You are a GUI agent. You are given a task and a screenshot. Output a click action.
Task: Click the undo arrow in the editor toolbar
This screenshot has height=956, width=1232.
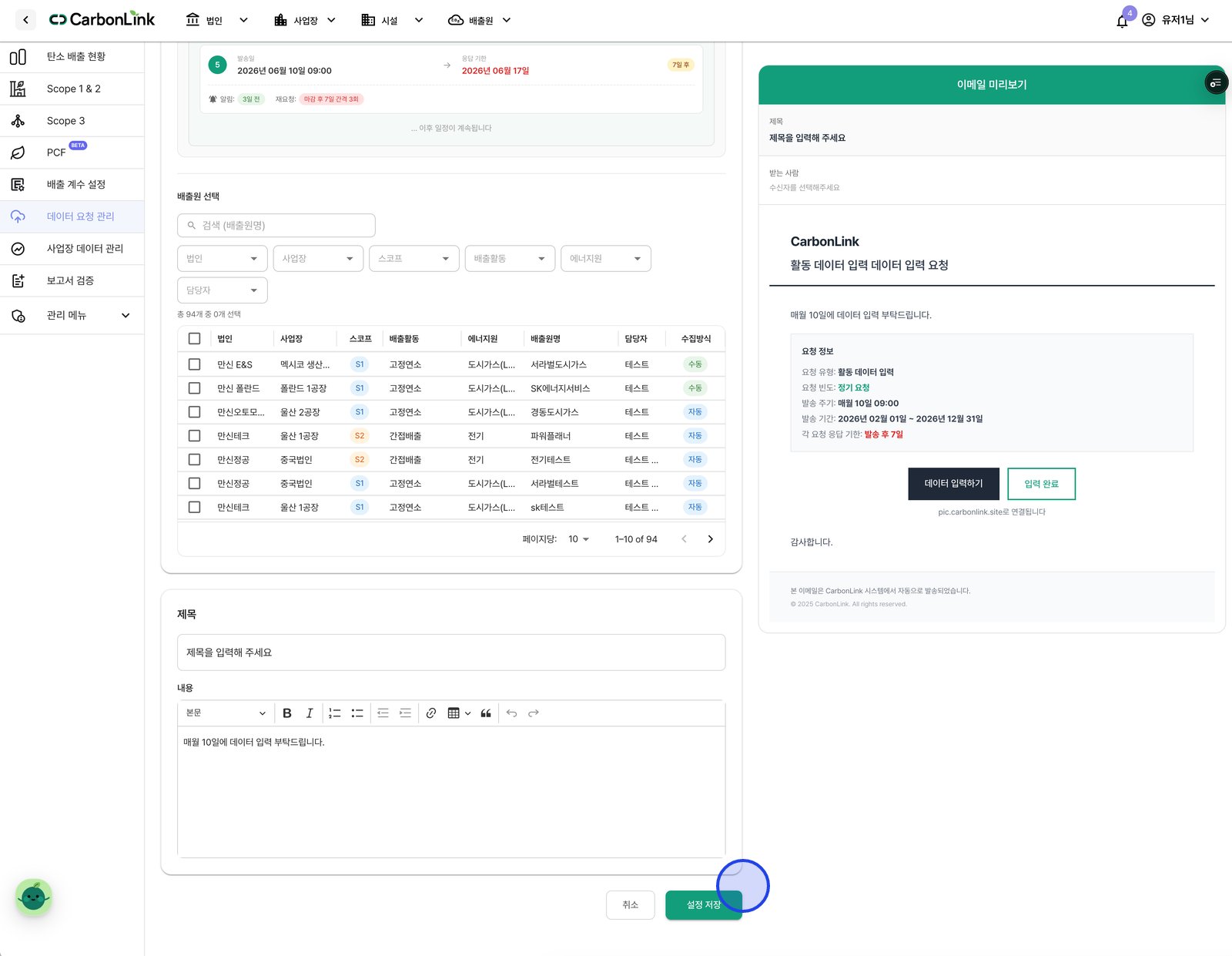coord(512,713)
